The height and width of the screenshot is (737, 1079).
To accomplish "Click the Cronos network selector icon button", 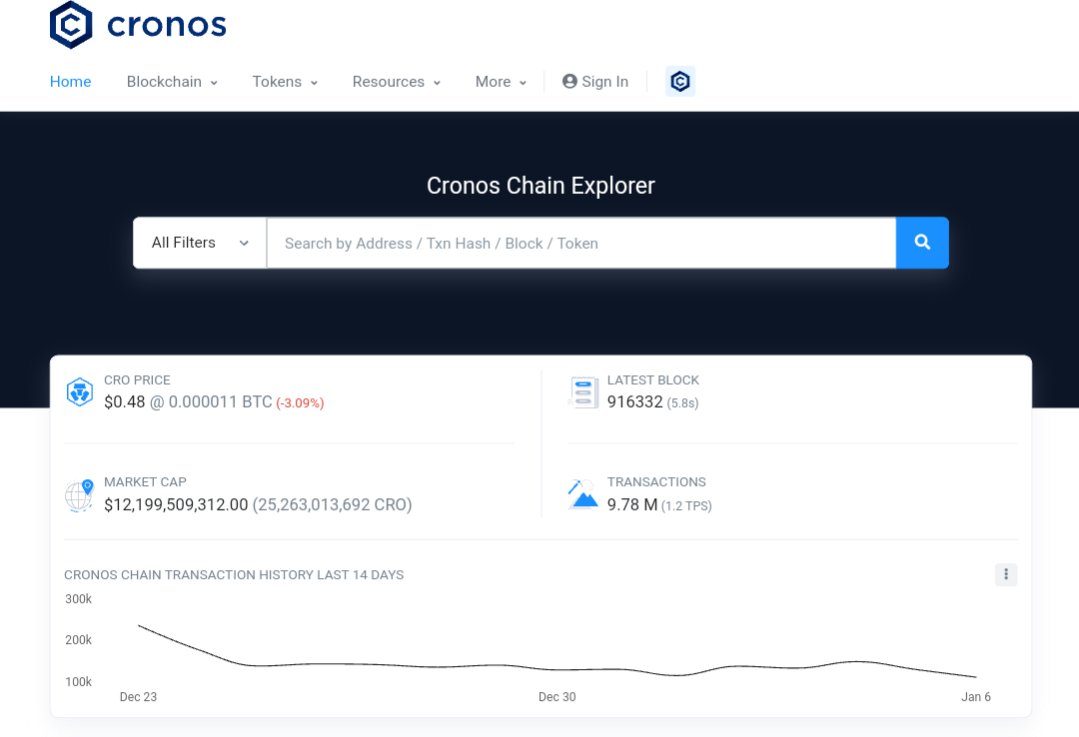I will click(680, 81).
